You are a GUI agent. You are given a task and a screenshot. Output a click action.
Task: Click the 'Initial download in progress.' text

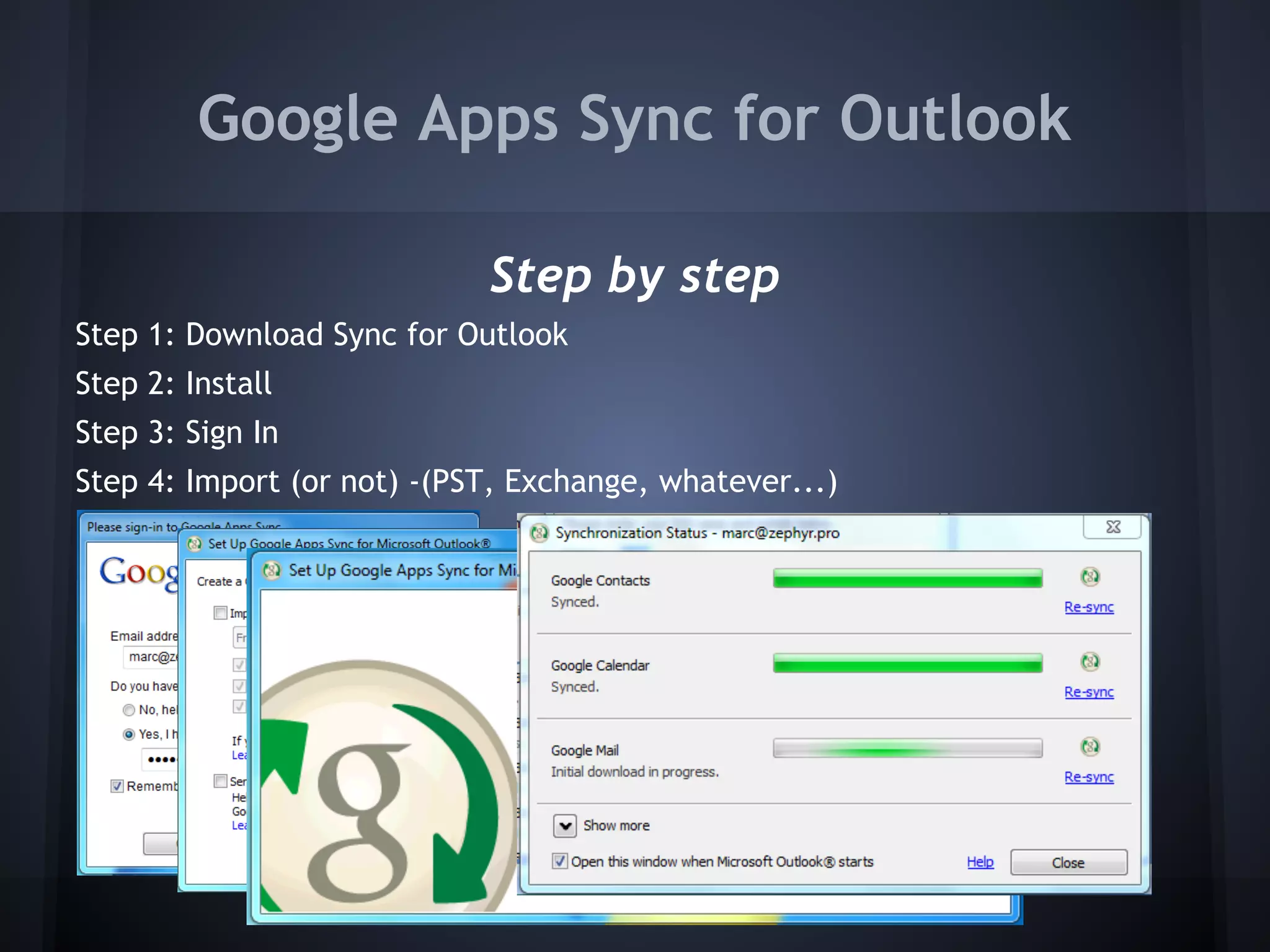point(635,772)
